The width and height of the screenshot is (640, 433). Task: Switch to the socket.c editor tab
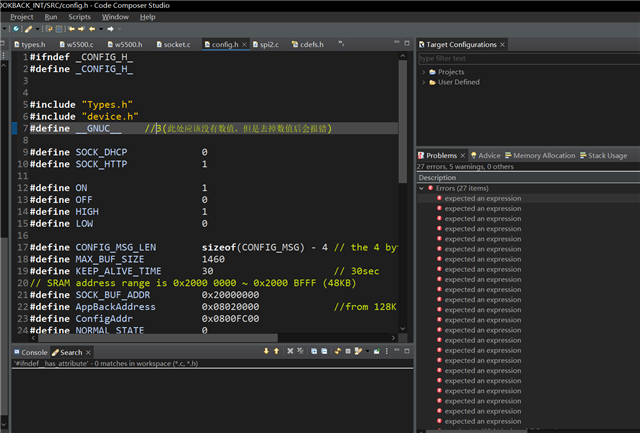point(177,45)
